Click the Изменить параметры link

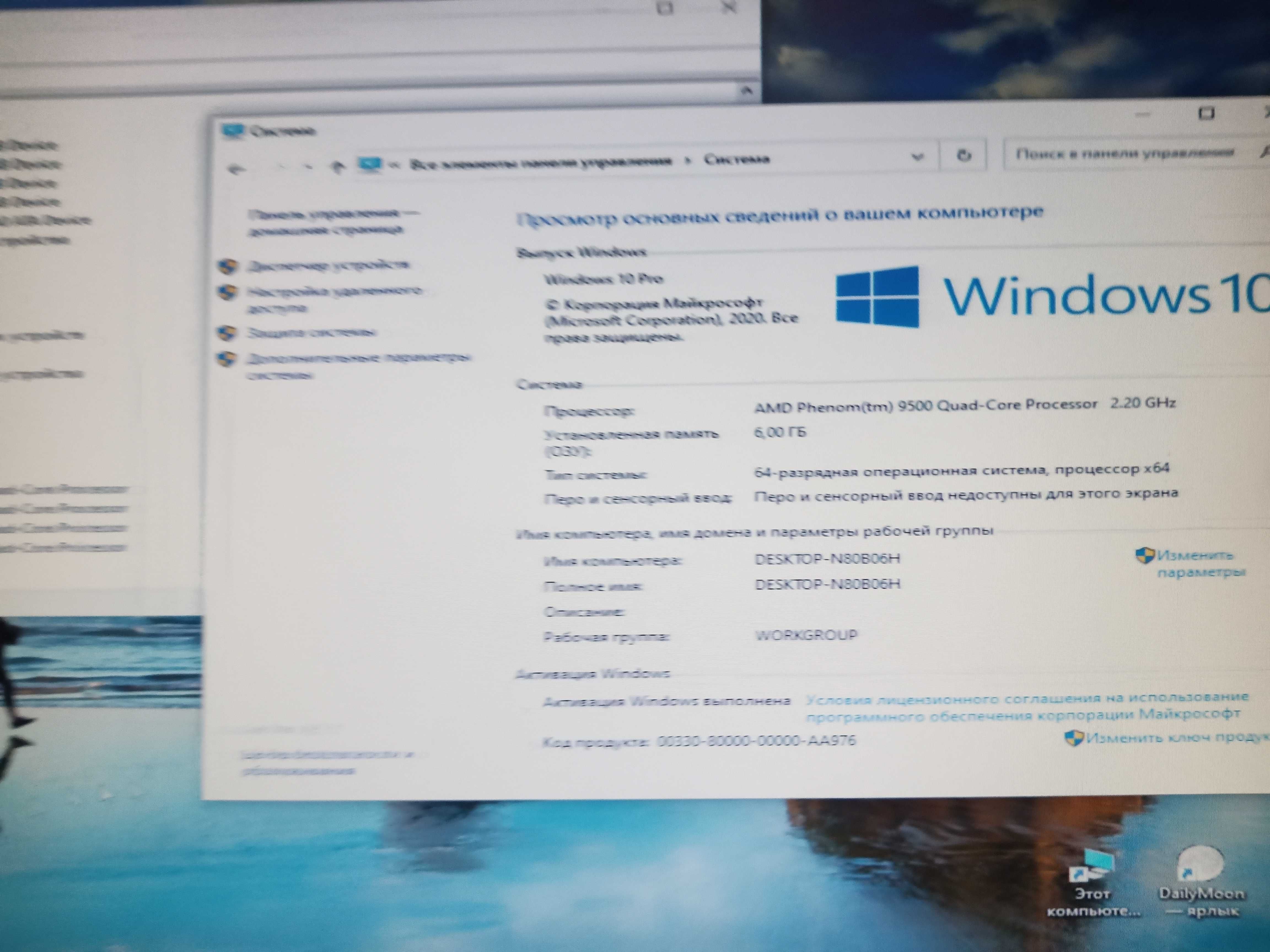(1201, 564)
